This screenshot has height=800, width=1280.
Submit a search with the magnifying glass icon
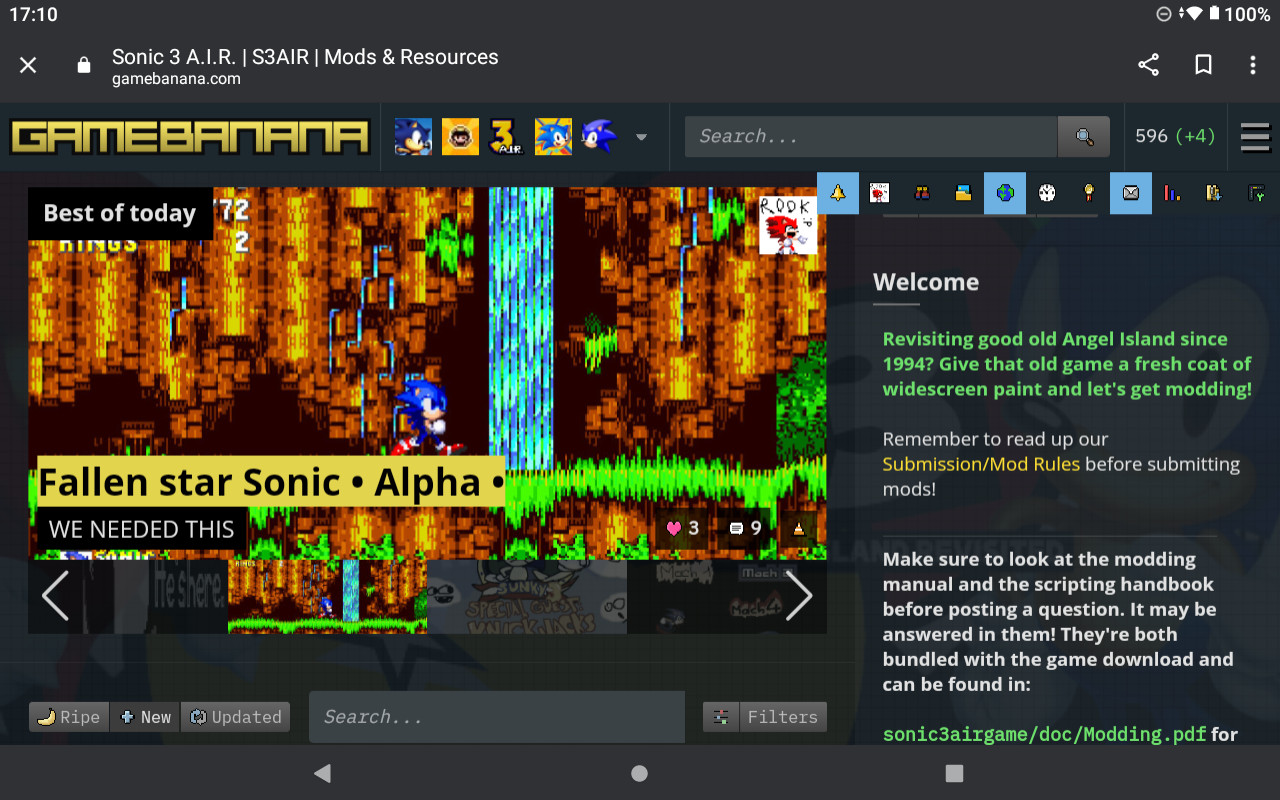pyautogui.click(x=1083, y=136)
